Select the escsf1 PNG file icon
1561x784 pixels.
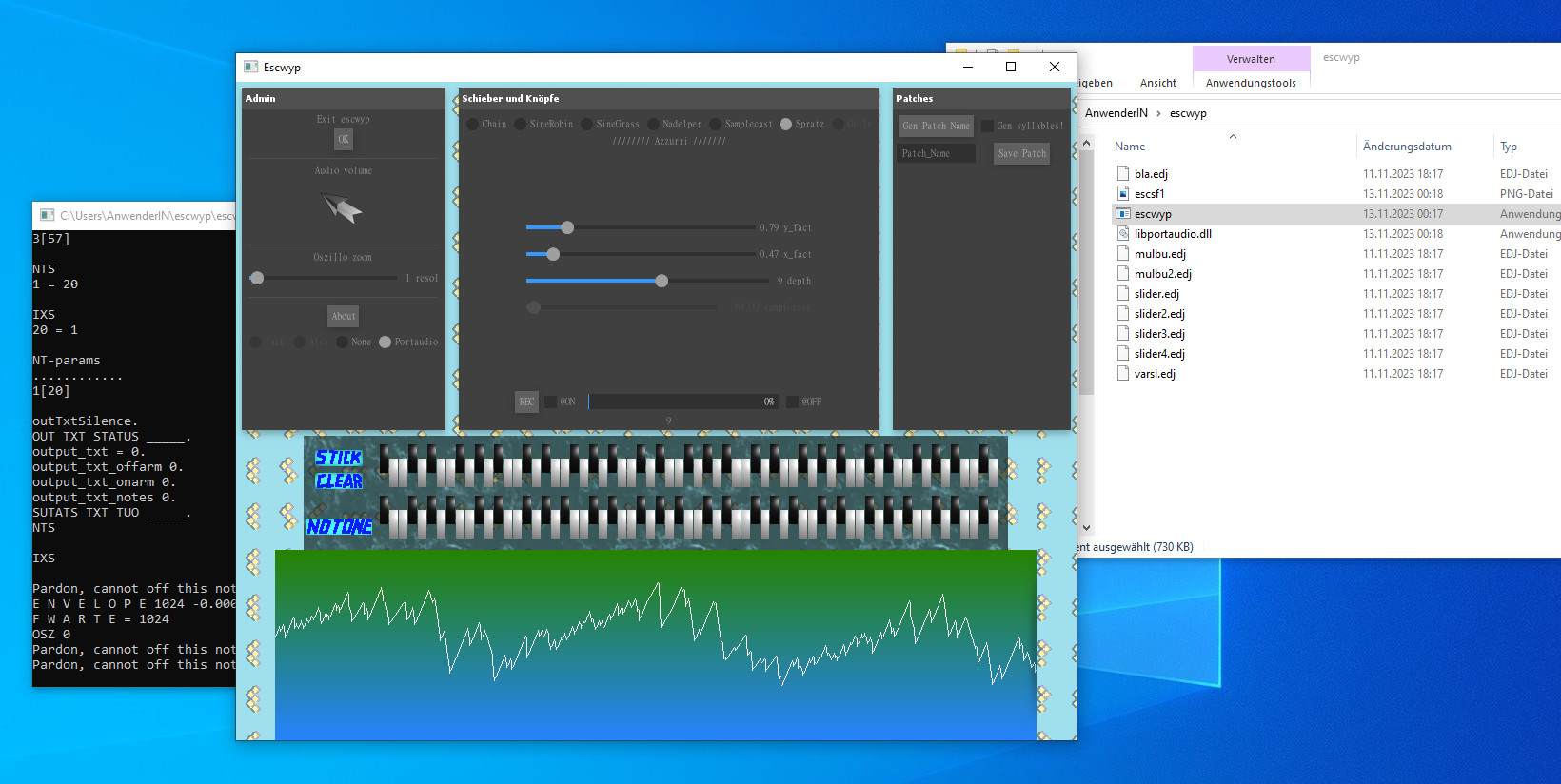[1123, 194]
